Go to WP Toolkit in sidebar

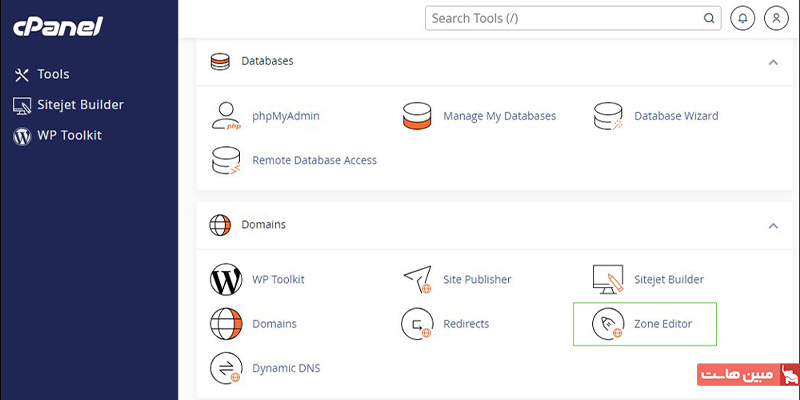click(57, 136)
